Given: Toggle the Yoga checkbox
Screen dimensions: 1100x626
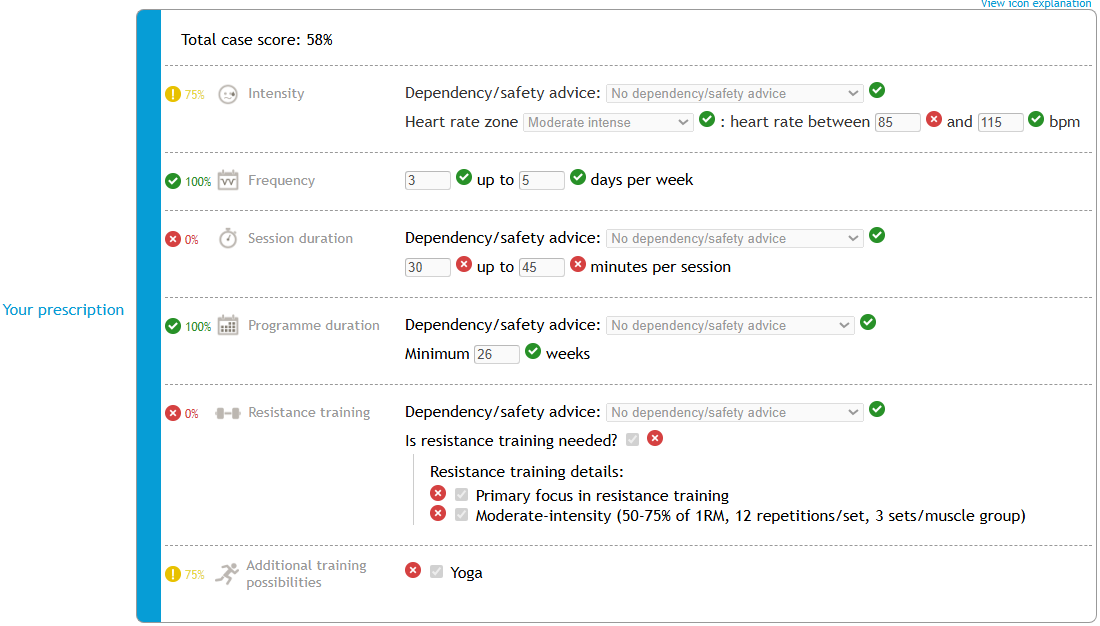Looking at the screenshot, I should click(436, 572).
